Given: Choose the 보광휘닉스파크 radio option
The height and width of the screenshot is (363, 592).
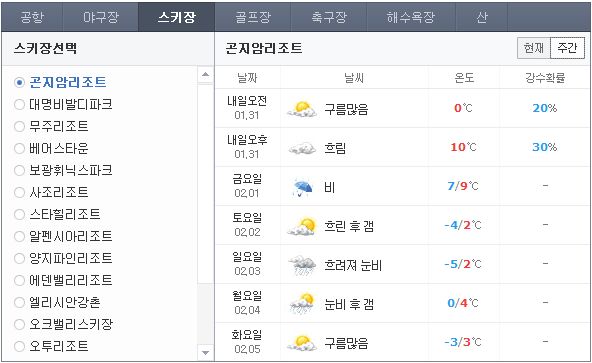Looking at the screenshot, I should 19,170.
